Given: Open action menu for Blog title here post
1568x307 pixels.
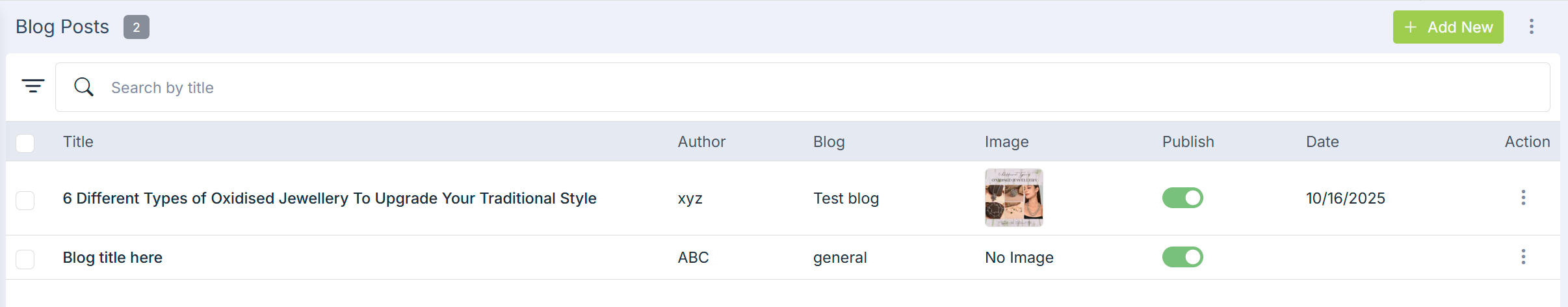Looking at the screenshot, I should click(x=1523, y=257).
